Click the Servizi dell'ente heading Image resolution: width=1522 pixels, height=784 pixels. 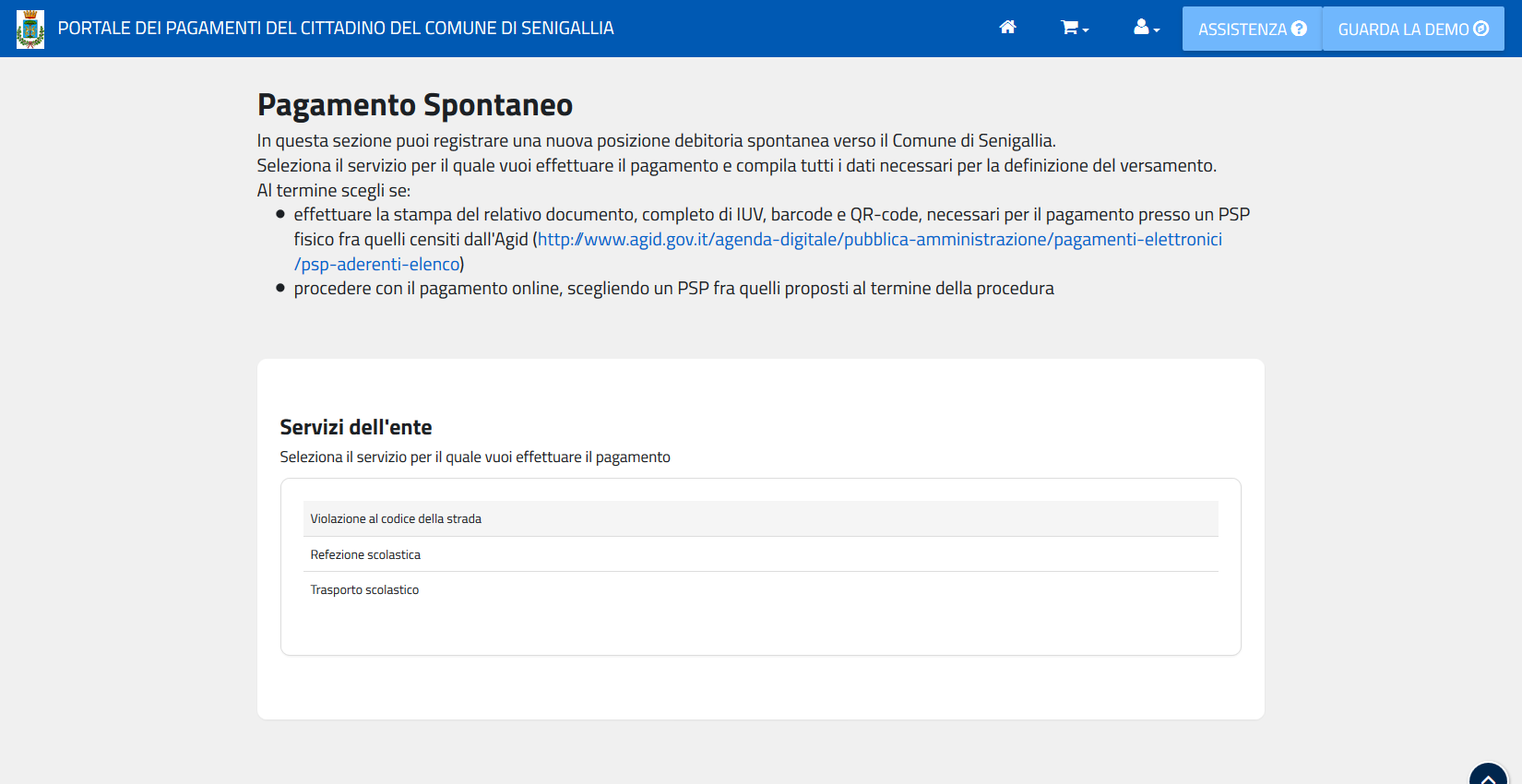(x=355, y=427)
